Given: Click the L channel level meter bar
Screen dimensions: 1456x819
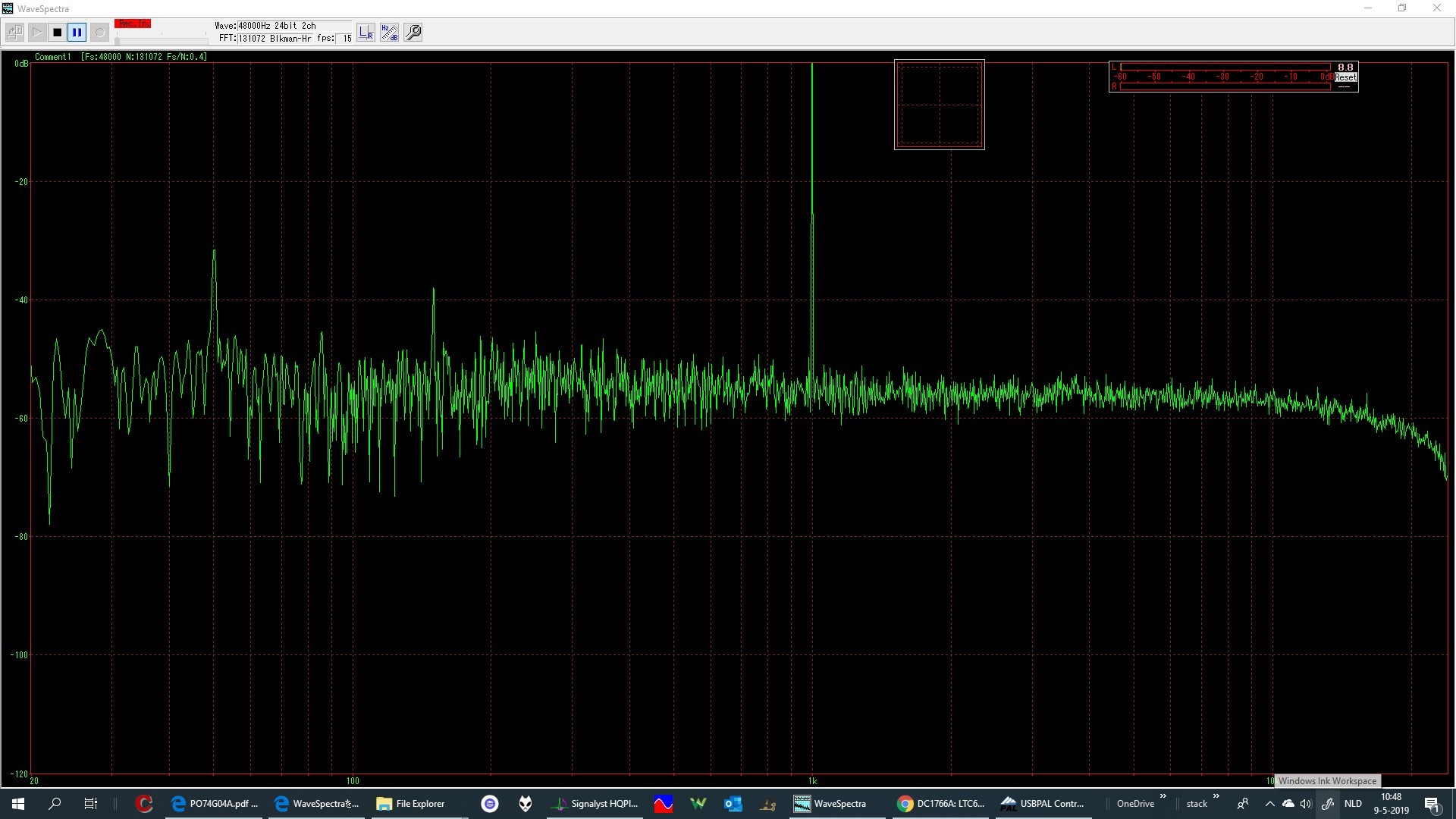Looking at the screenshot, I should tap(1225, 67).
